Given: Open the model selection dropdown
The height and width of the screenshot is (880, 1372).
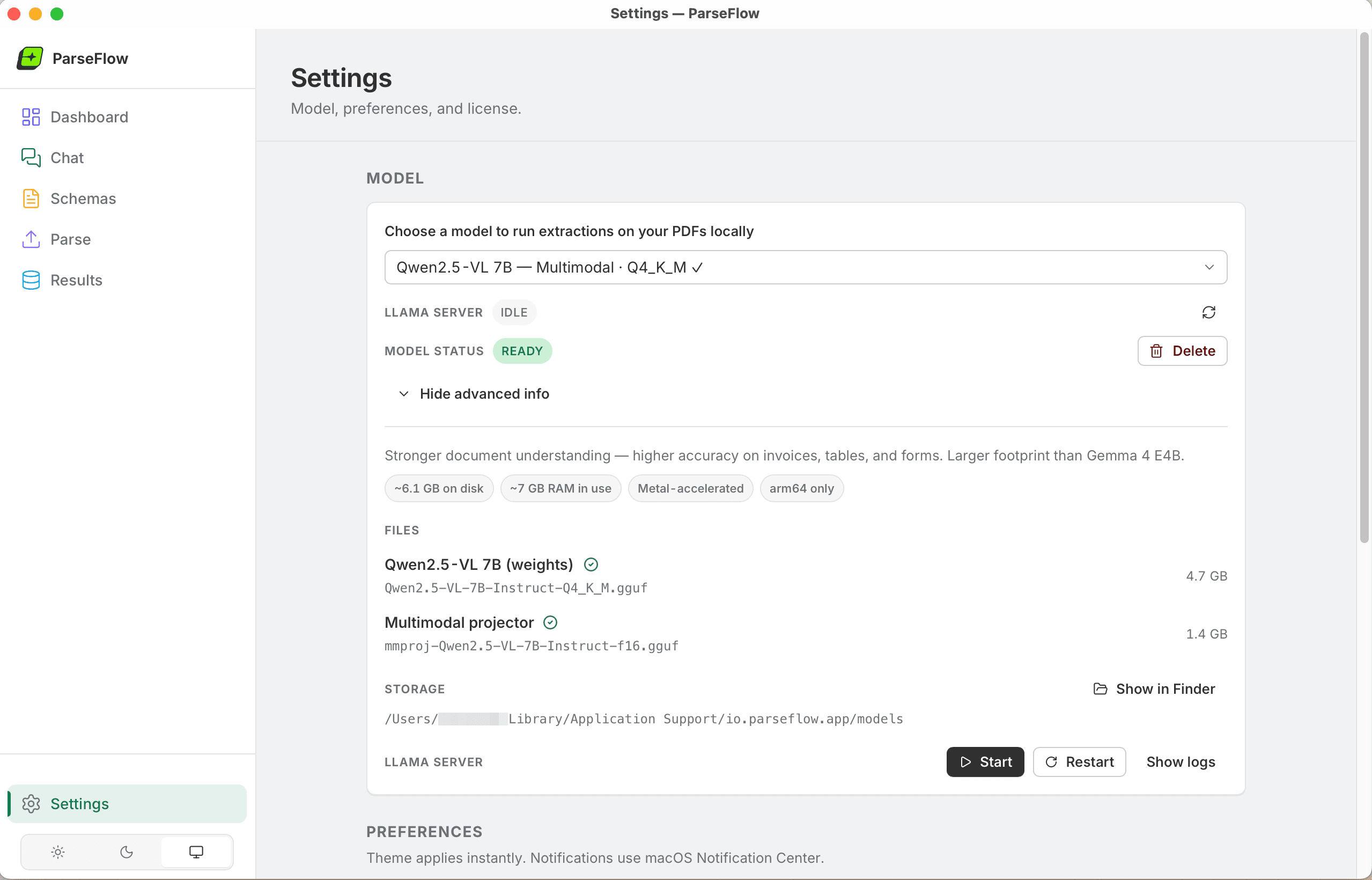Looking at the screenshot, I should pyautogui.click(x=806, y=267).
